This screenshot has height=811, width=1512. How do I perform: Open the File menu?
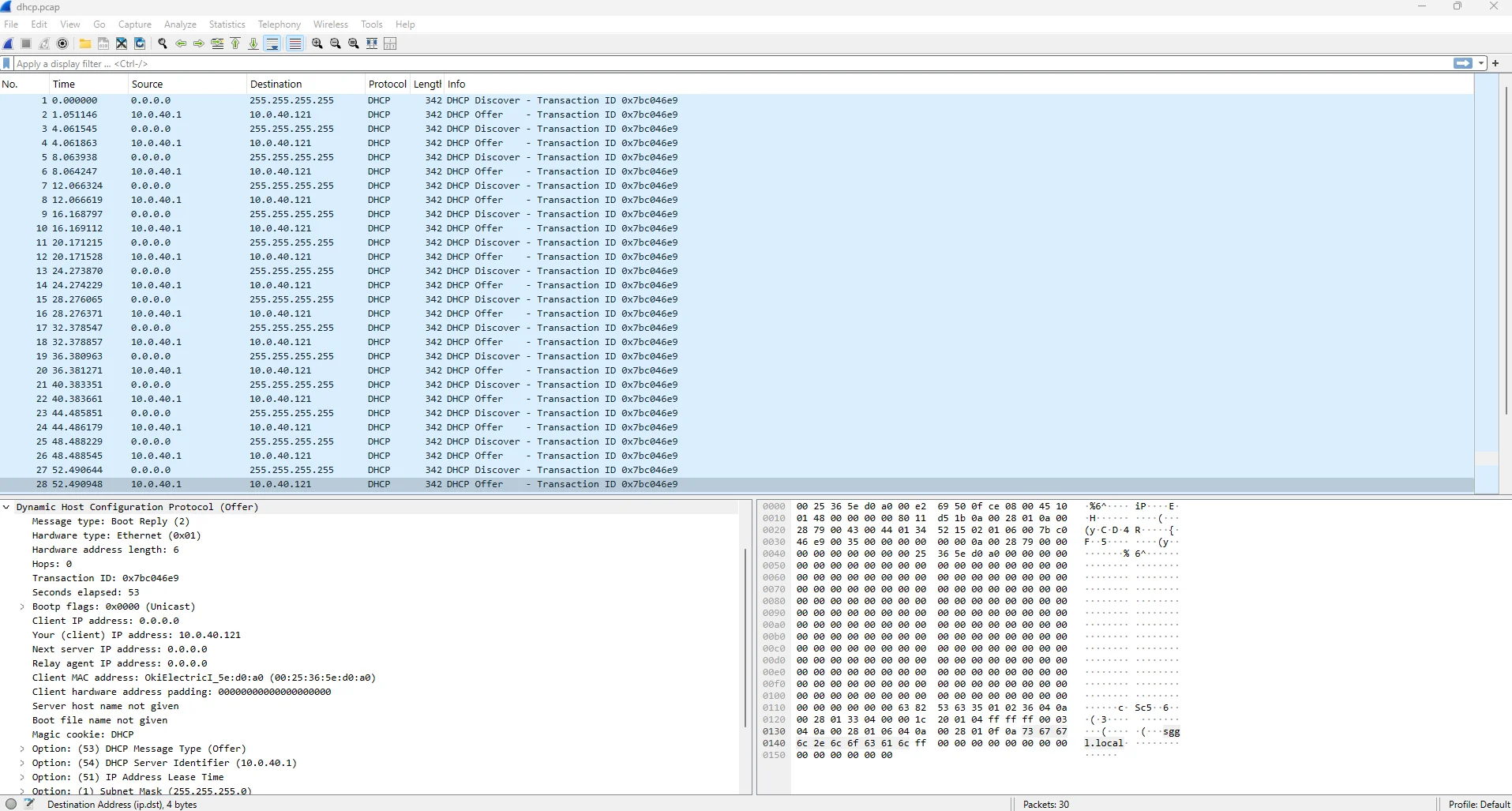pos(11,24)
